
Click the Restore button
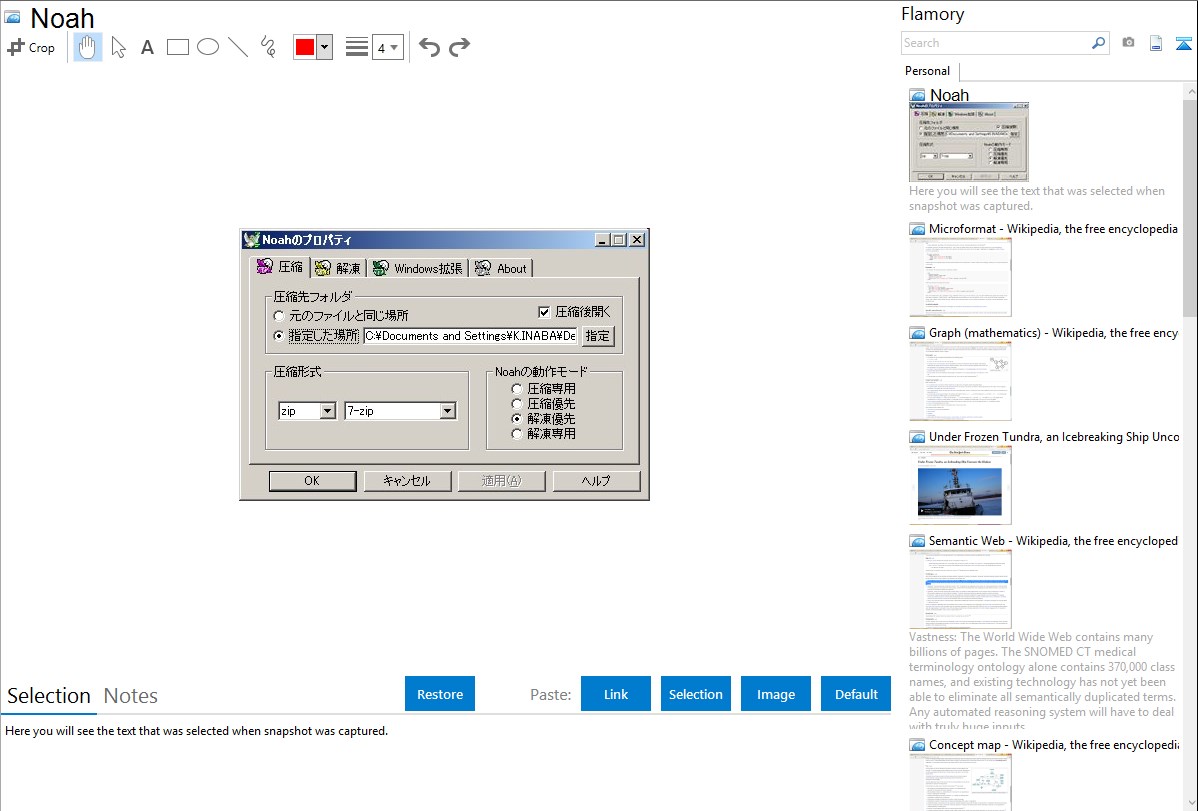point(440,694)
